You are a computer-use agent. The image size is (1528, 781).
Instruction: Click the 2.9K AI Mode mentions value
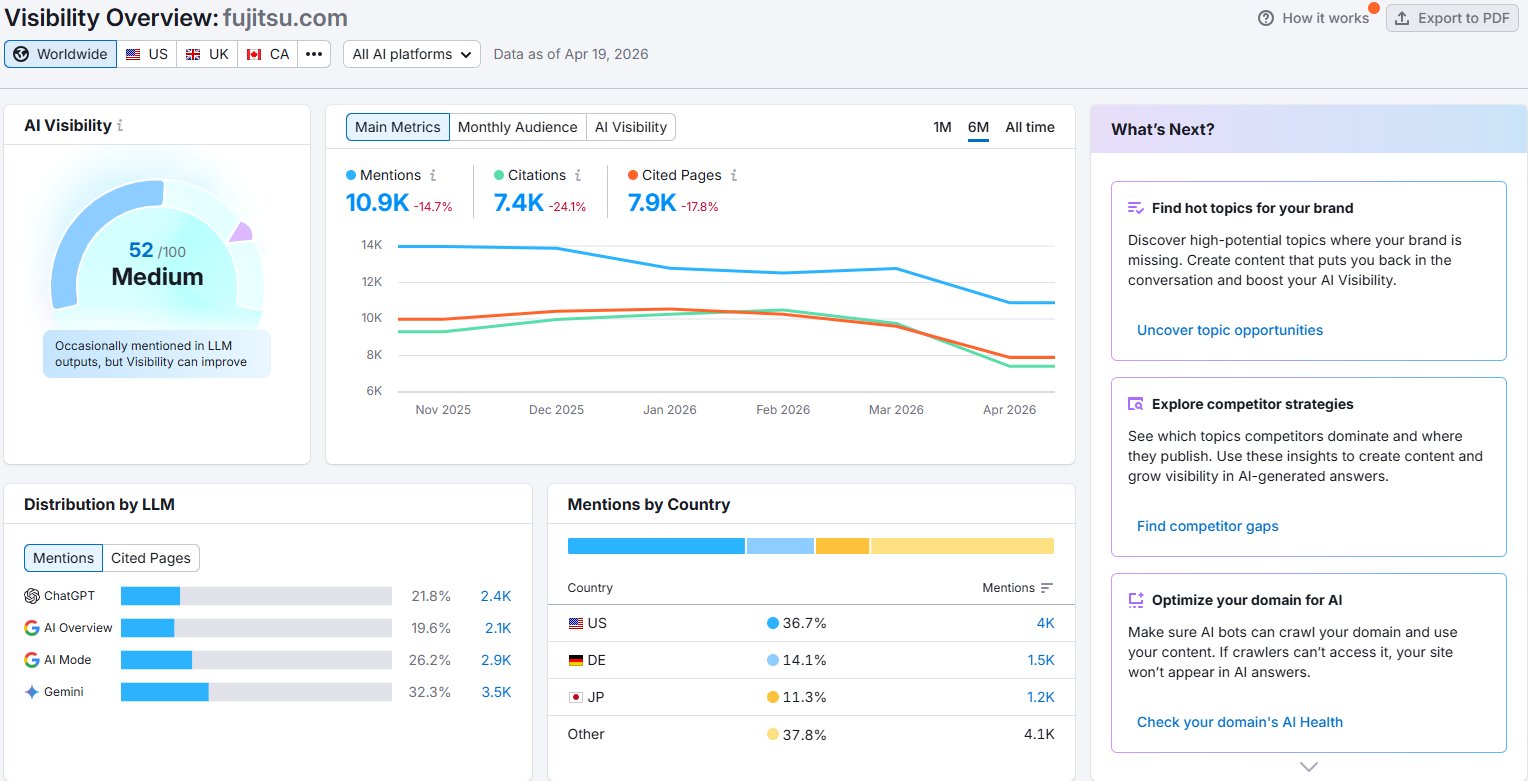(x=496, y=660)
